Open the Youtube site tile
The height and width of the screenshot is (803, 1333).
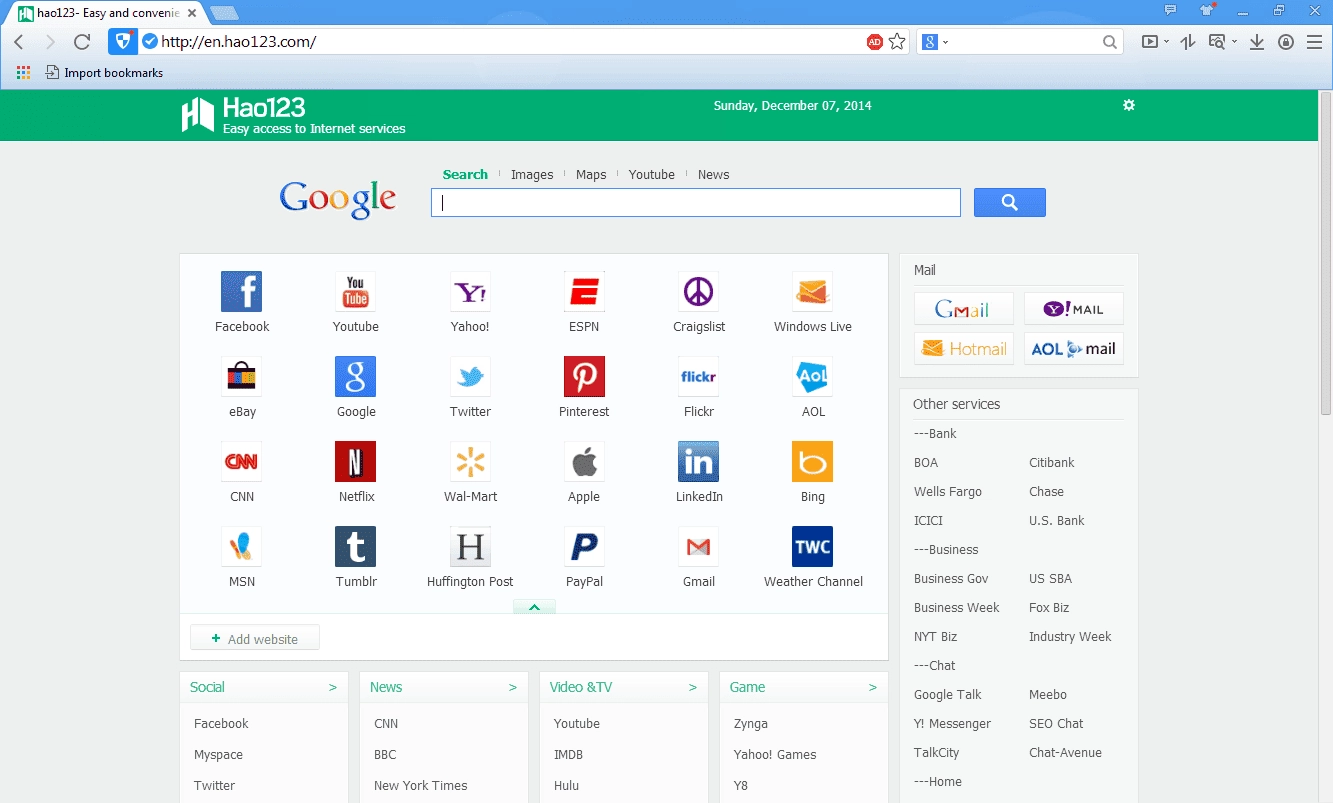(x=355, y=292)
